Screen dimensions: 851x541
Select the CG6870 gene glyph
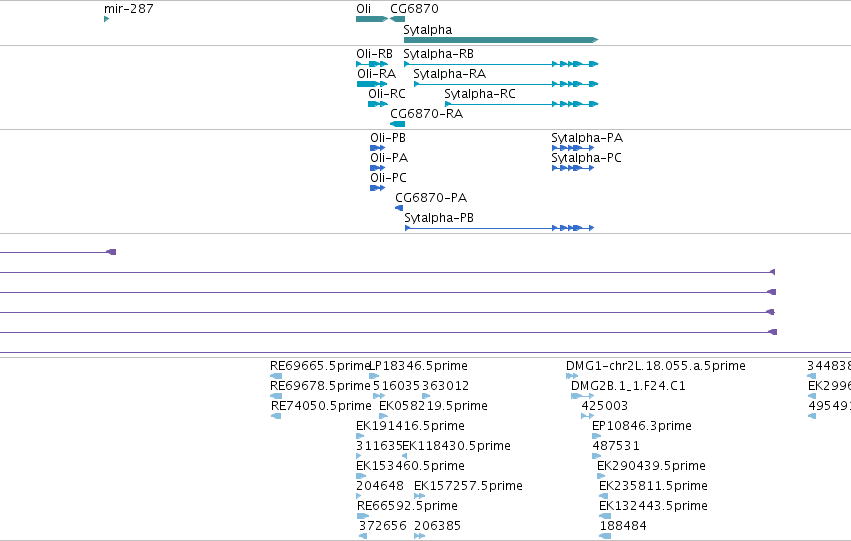pos(397,19)
